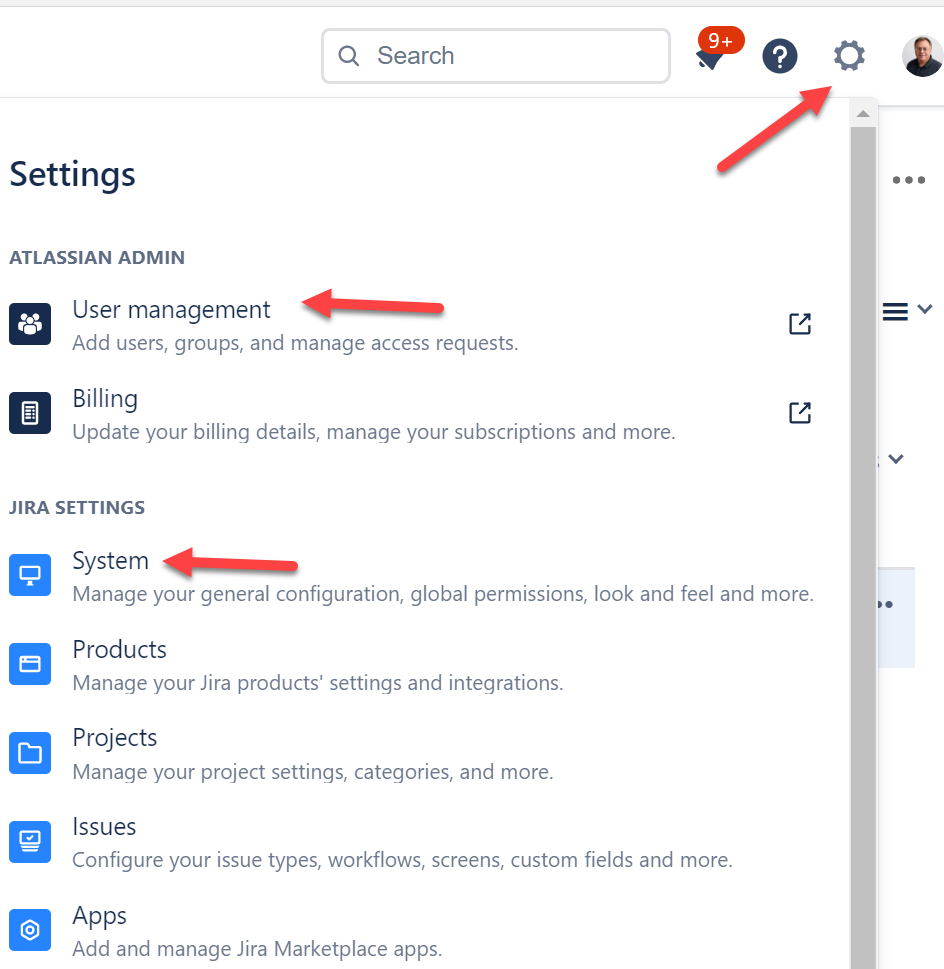Click the Billing document icon

30,413
